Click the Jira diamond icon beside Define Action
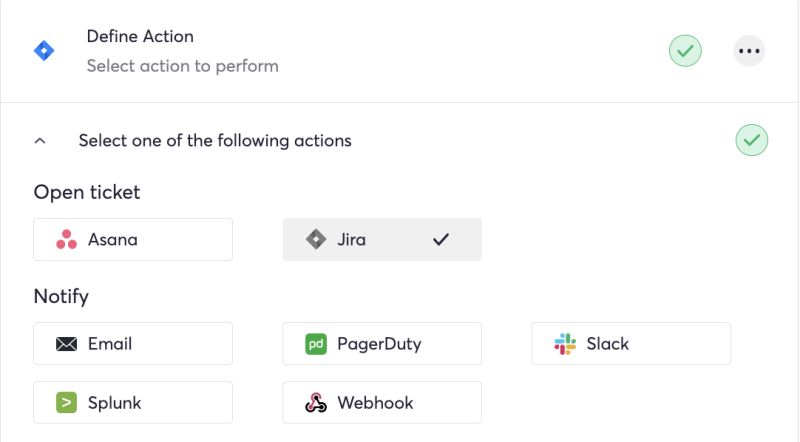Screen dimensions: 800x442 point(44,50)
